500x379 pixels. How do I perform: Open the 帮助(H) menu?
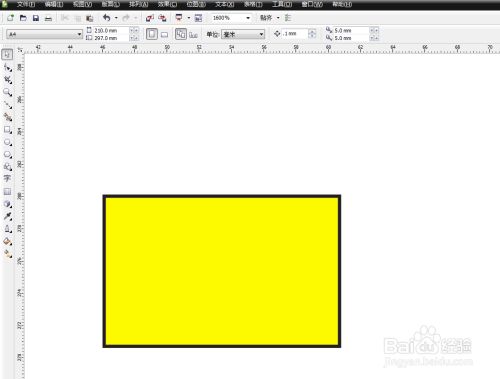click(x=342, y=4)
